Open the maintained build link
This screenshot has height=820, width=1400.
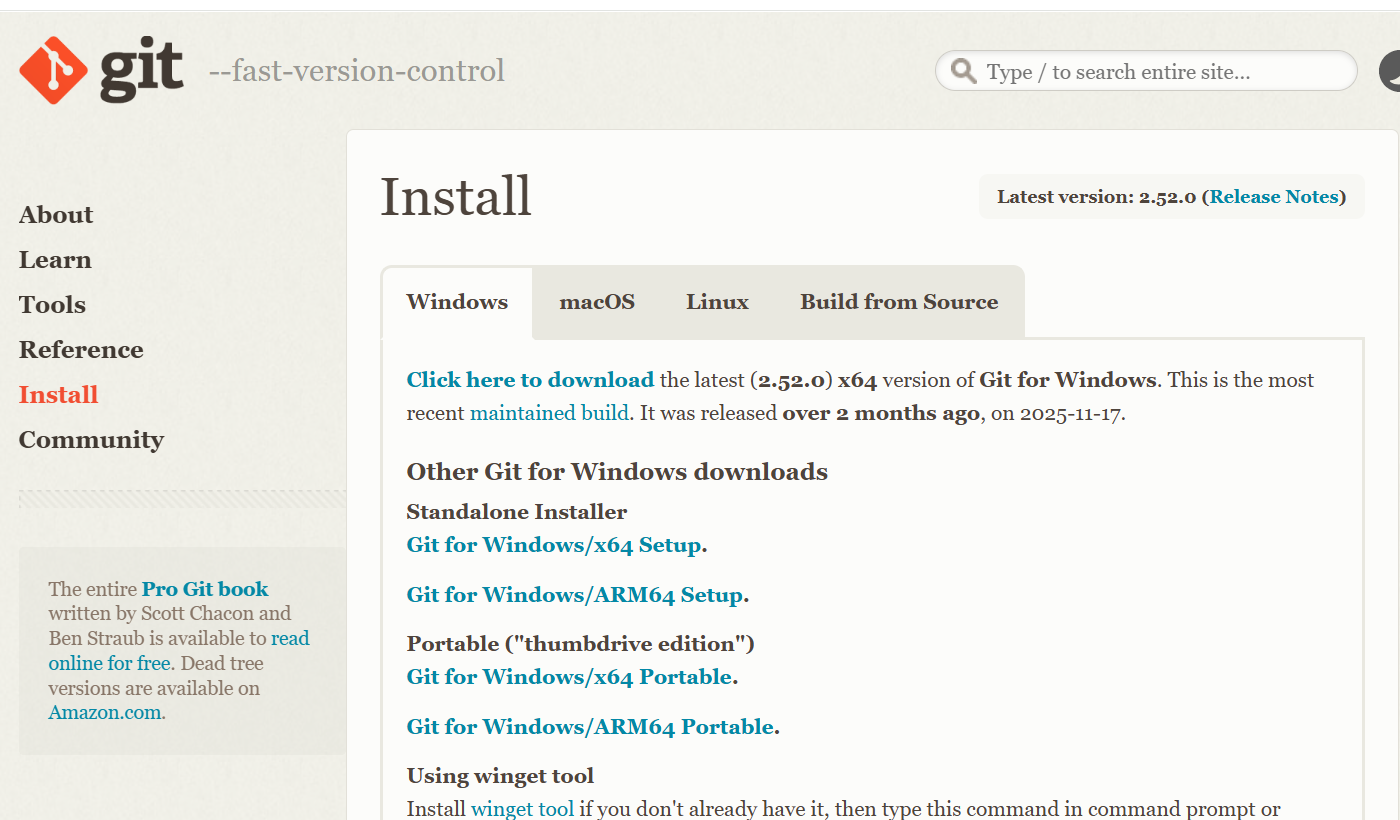(549, 413)
